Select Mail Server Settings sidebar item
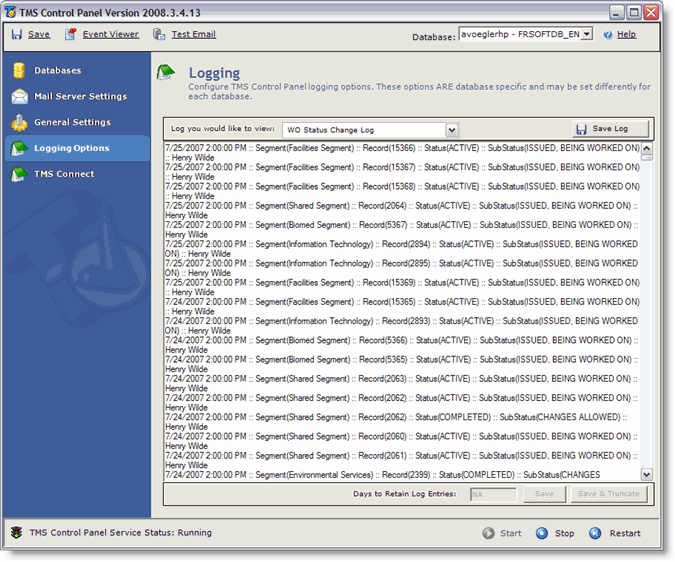The height and width of the screenshot is (562, 675). click(x=77, y=96)
